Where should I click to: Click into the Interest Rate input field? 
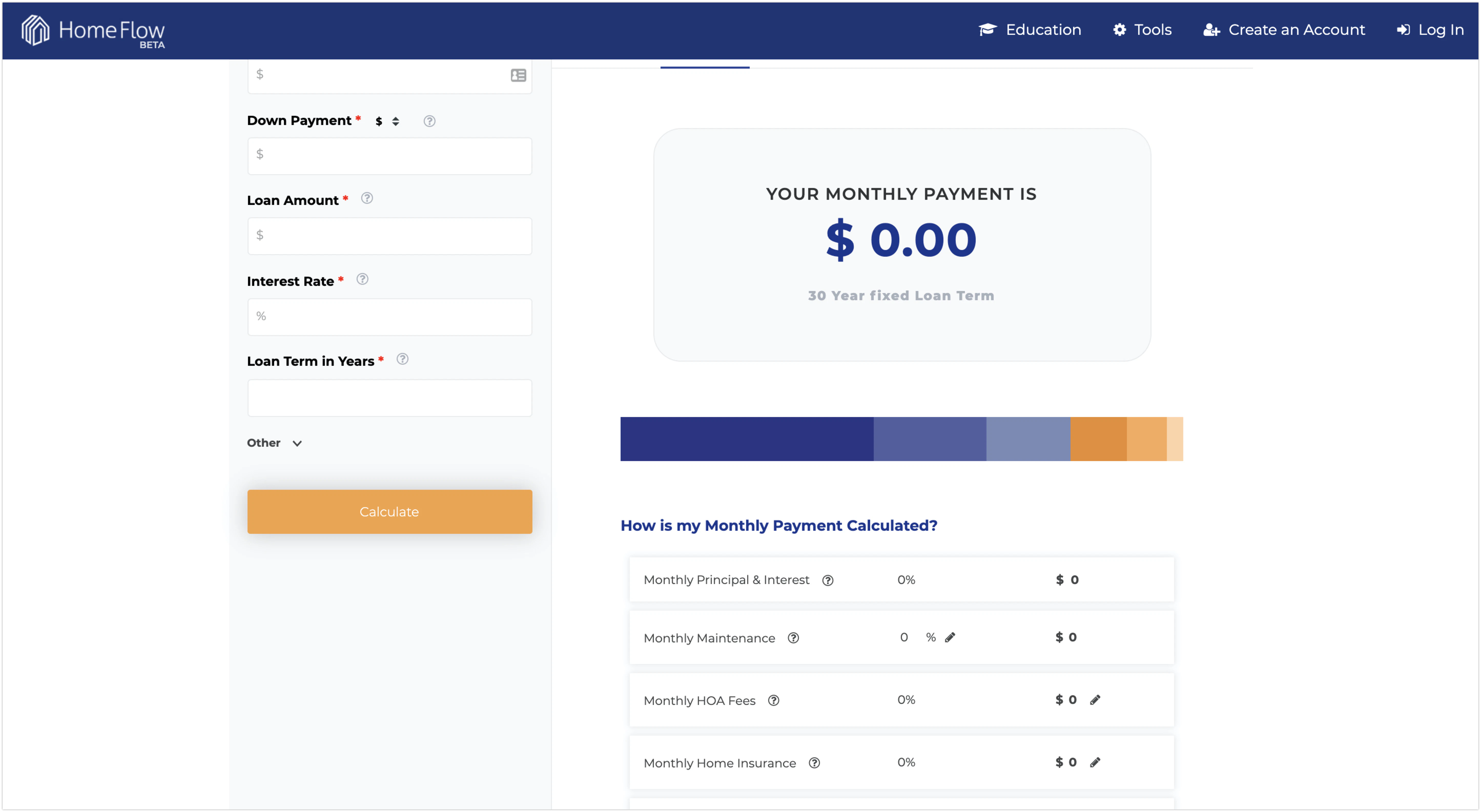(x=390, y=317)
